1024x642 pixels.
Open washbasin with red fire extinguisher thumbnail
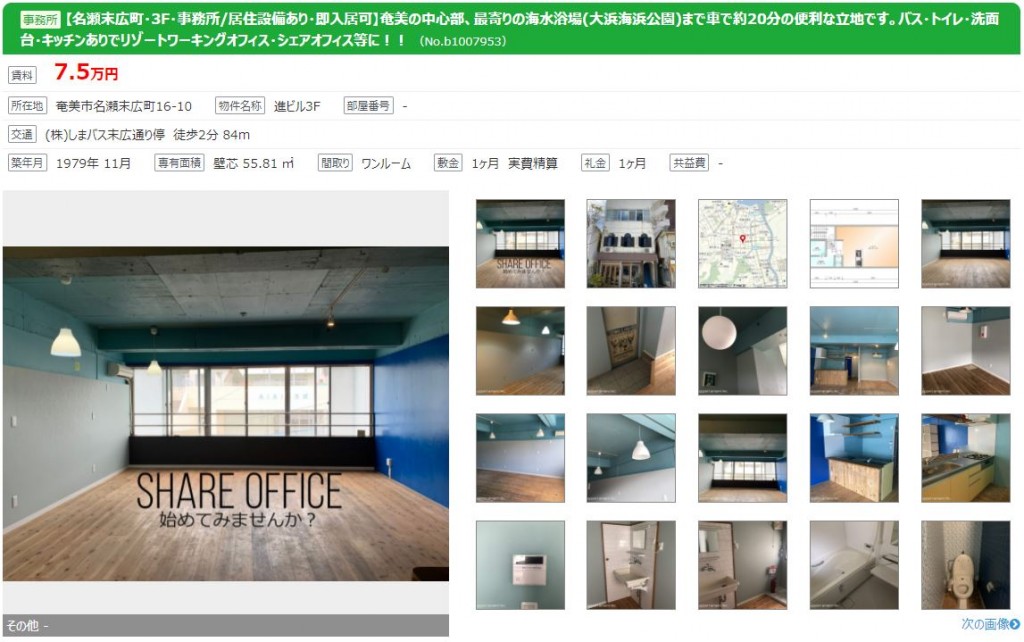point(743,565)
